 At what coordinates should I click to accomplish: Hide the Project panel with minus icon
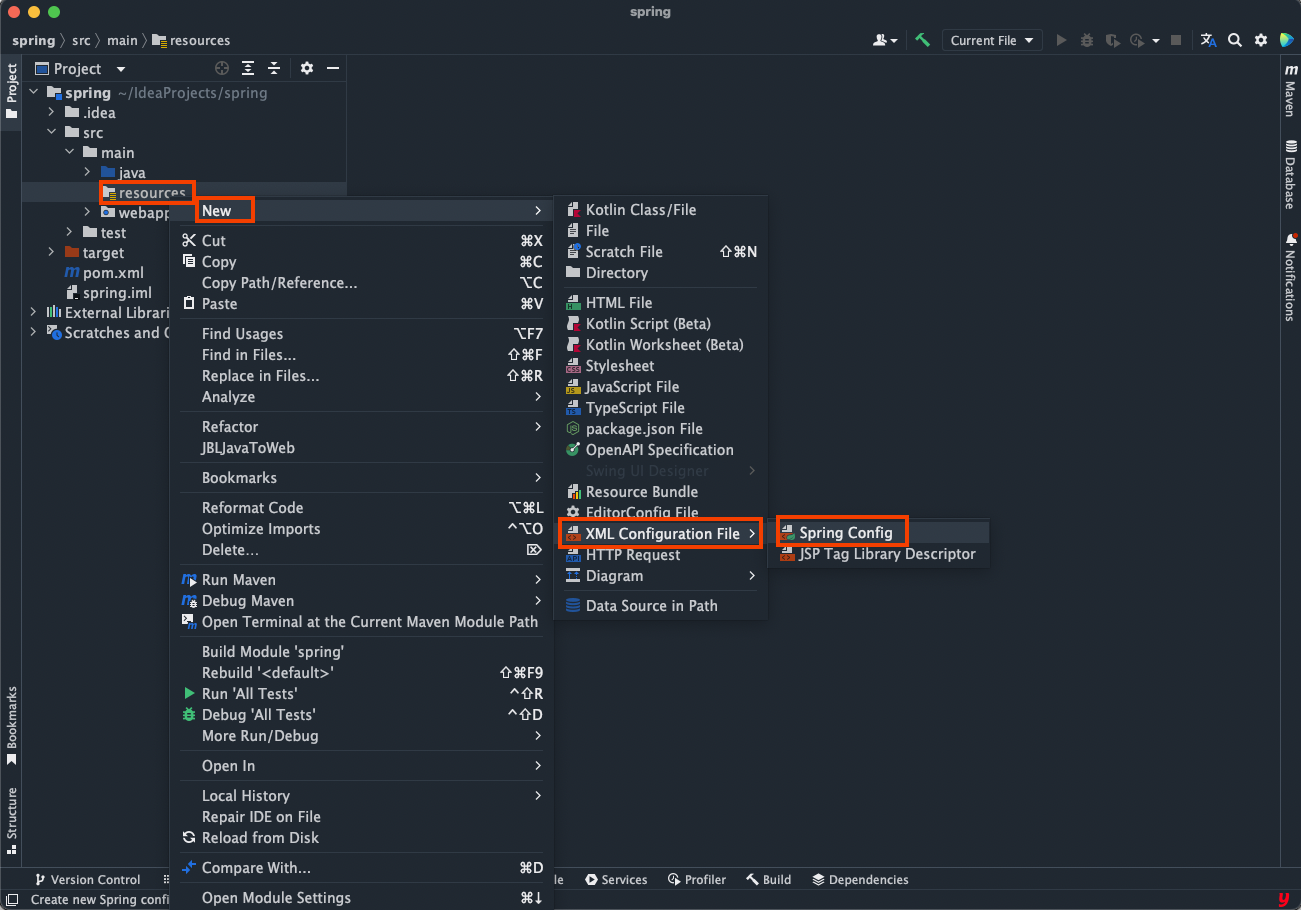333,68
